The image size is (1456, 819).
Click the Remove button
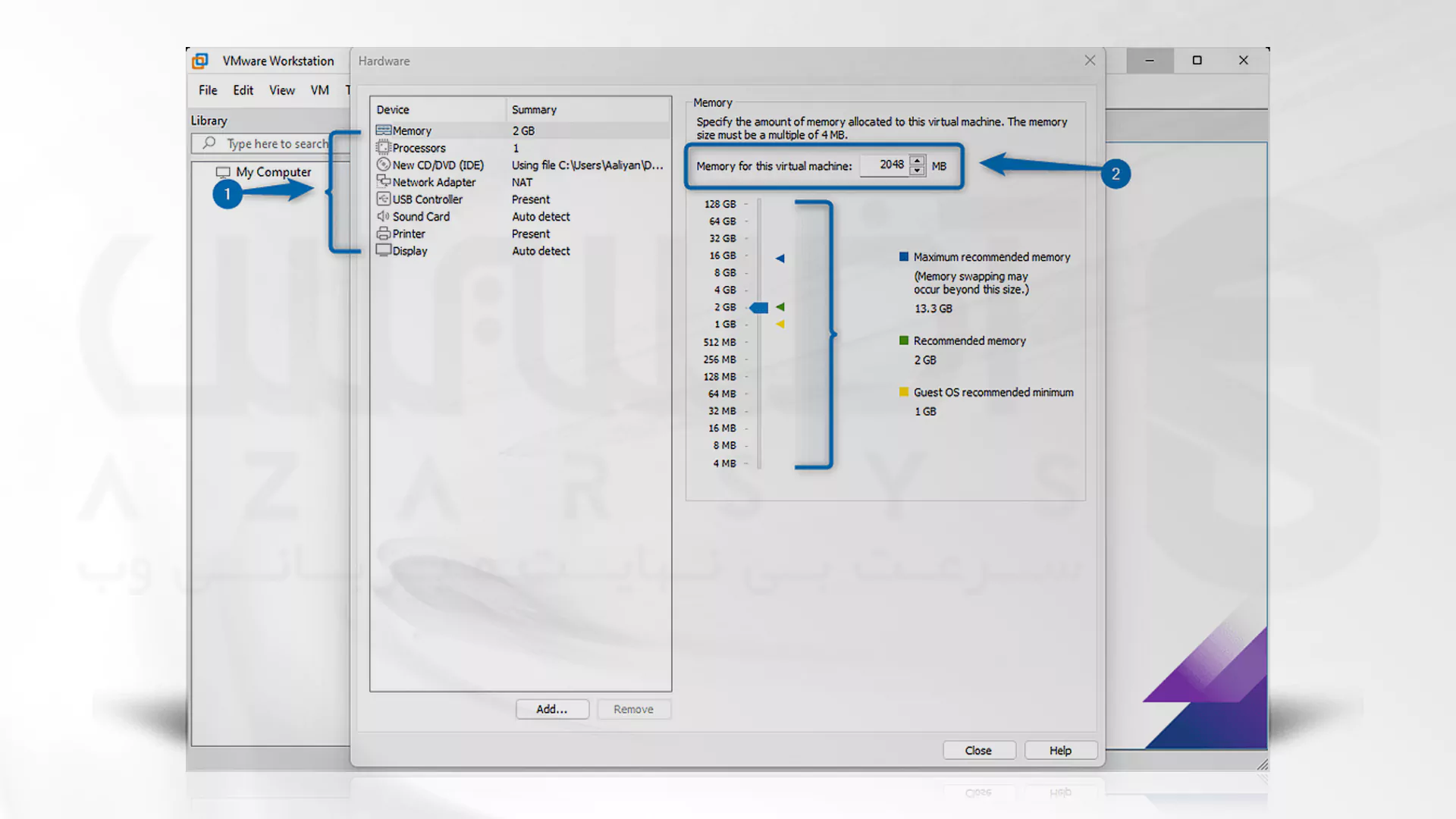(x=634, y=709)
